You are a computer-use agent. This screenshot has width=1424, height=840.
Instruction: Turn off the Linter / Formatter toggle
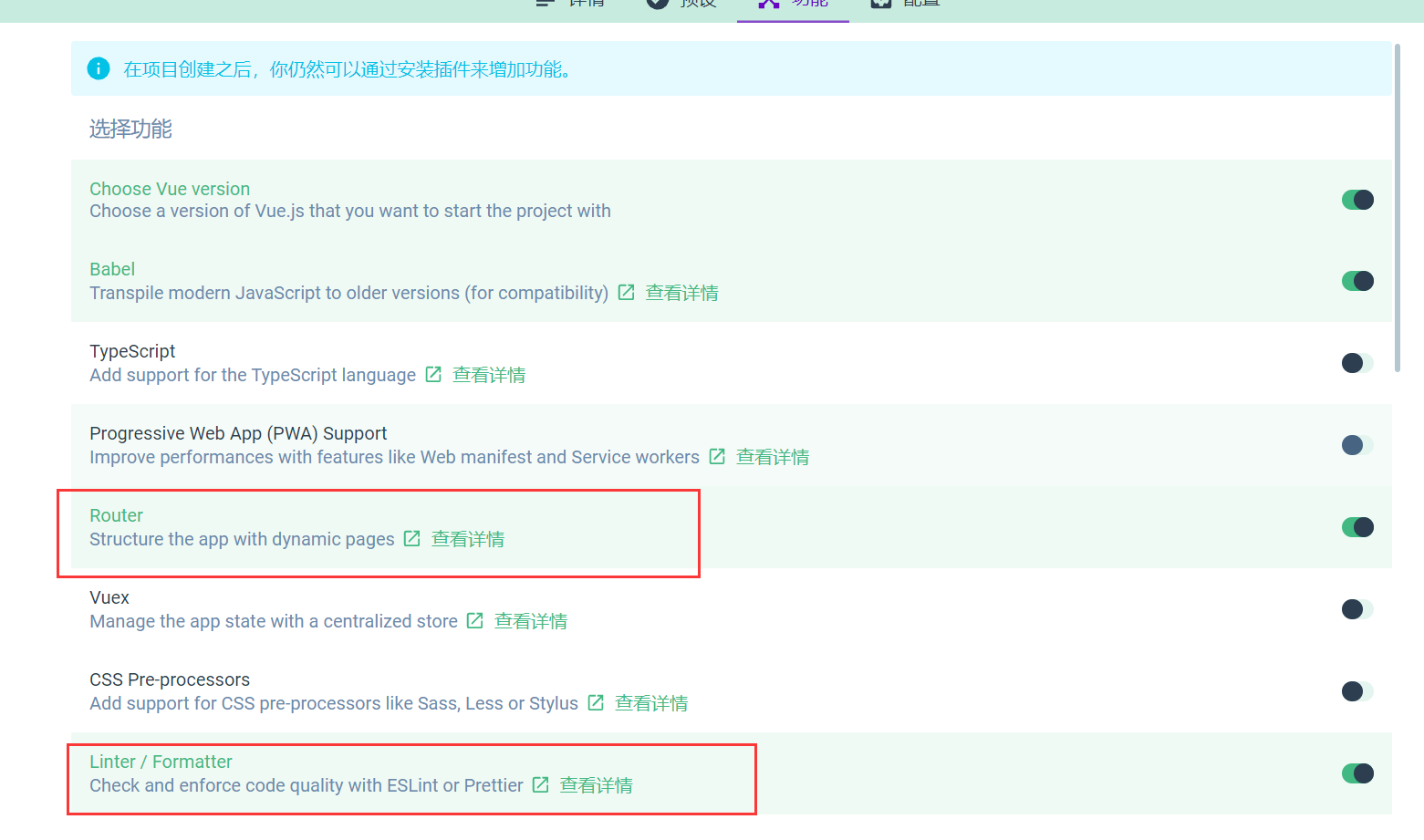1357,773
